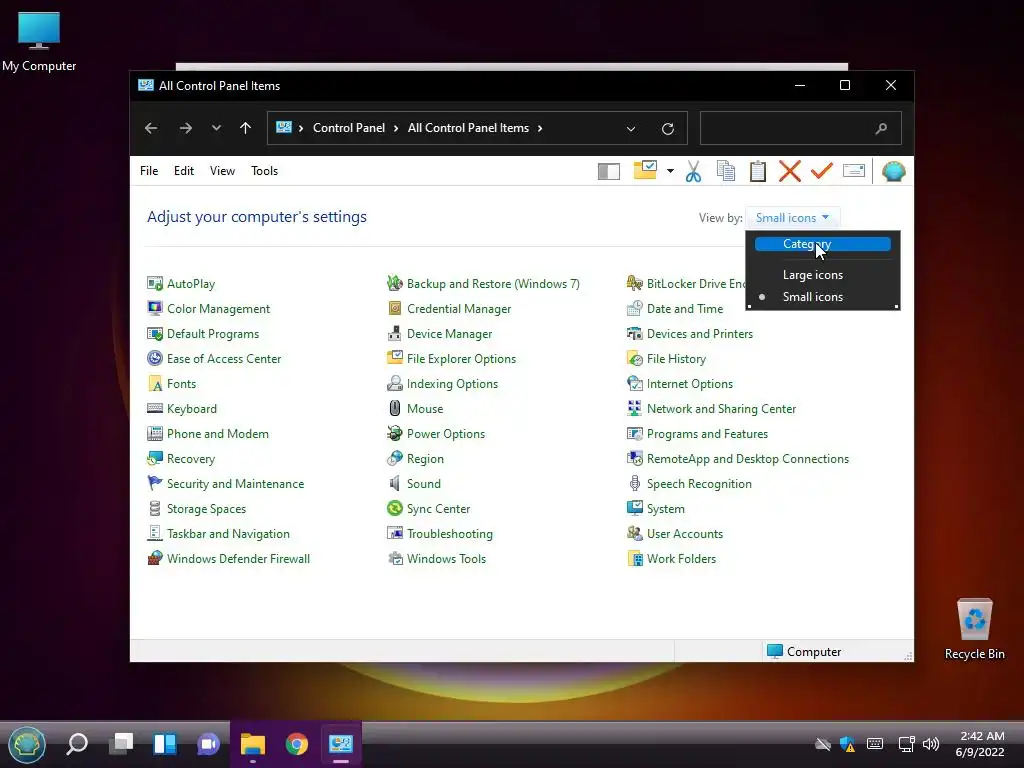The height and width of the screenshot is (768, 1024).
Task: Open Troubleshooting link
Action: click(449, 534)
